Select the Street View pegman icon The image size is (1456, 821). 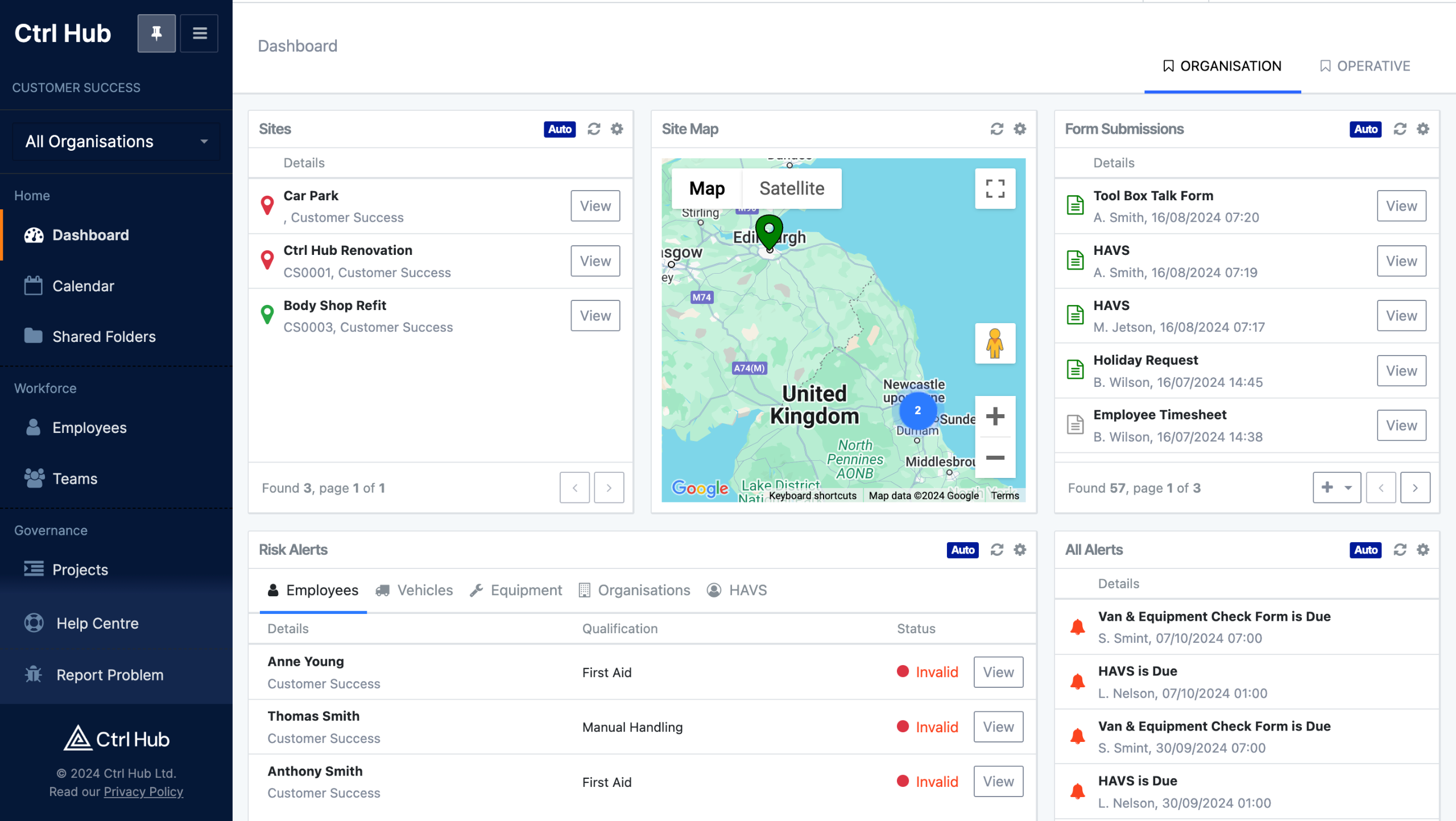click(x=995, y=344)
